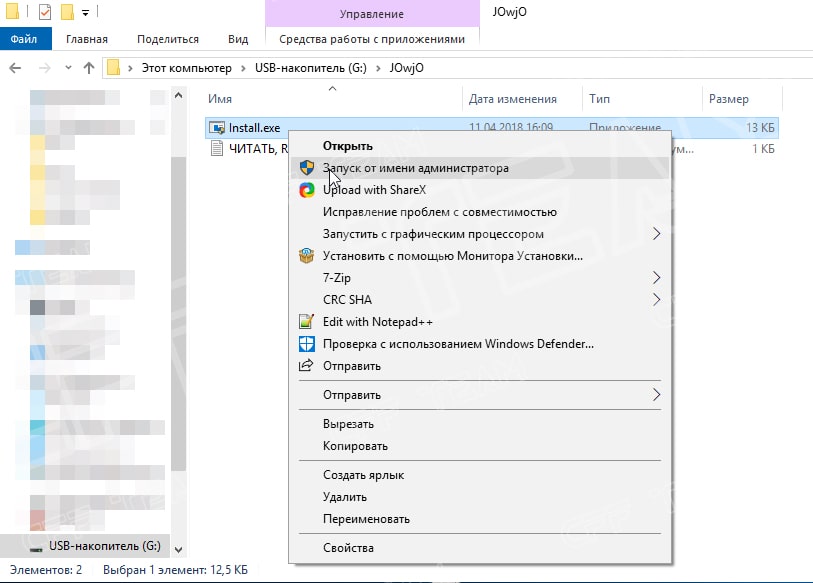Viewport: 813px width, 583px height.
Task: Choose Edit with Notepad++
Action: click(480, 322)
